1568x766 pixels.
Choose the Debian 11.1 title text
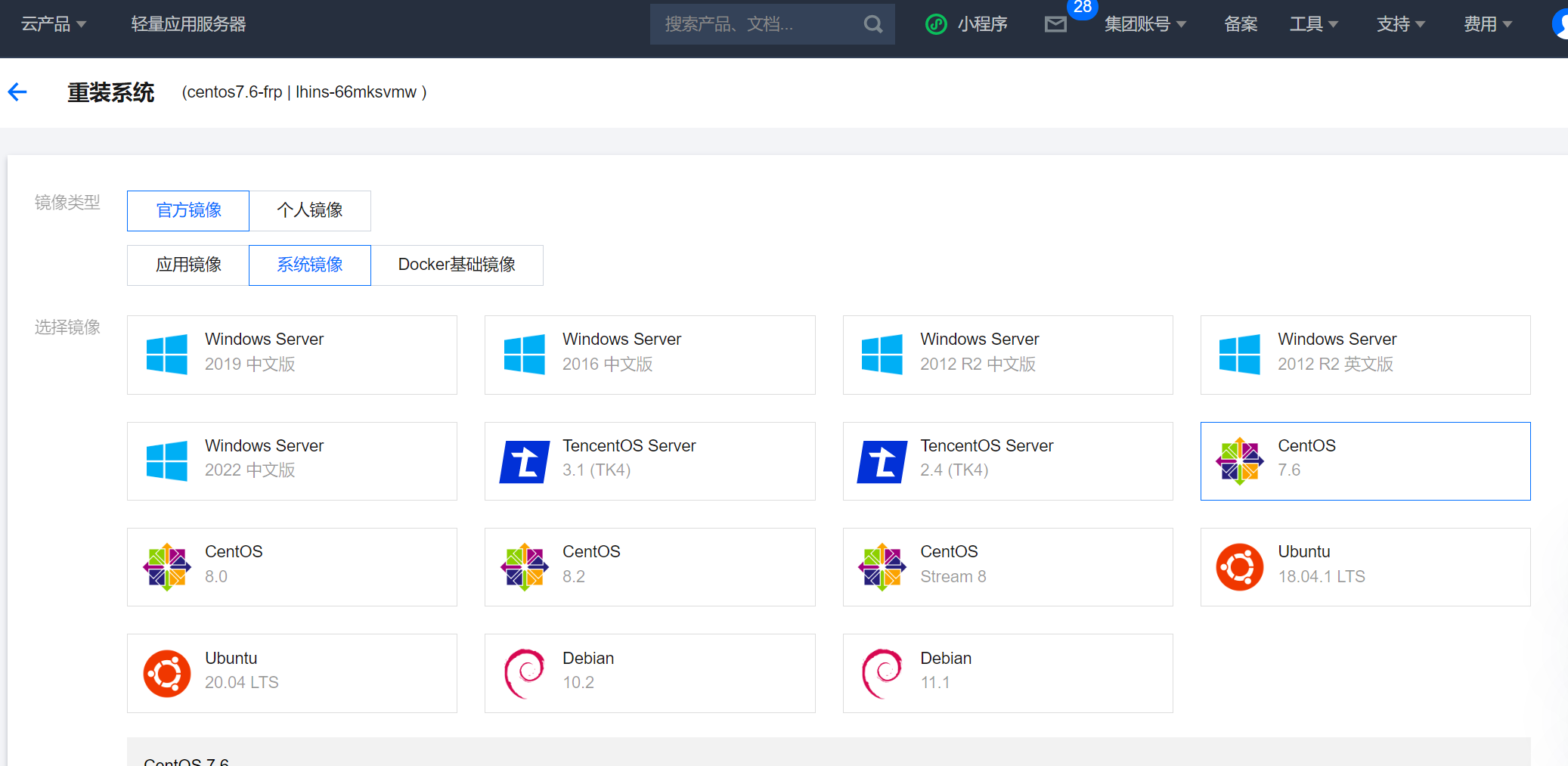946,658
